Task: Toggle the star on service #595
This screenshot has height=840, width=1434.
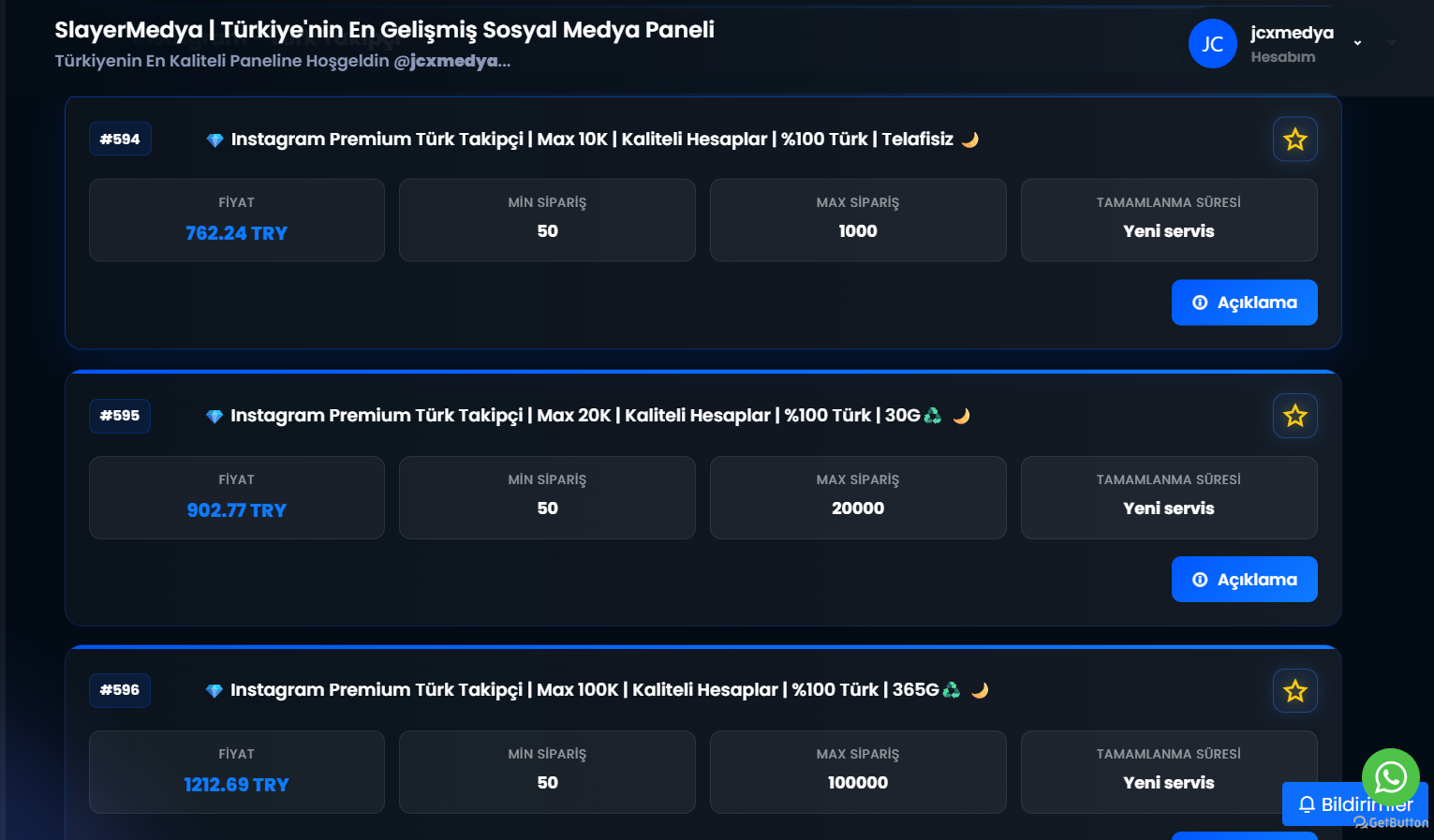Action: point(1294,416)
